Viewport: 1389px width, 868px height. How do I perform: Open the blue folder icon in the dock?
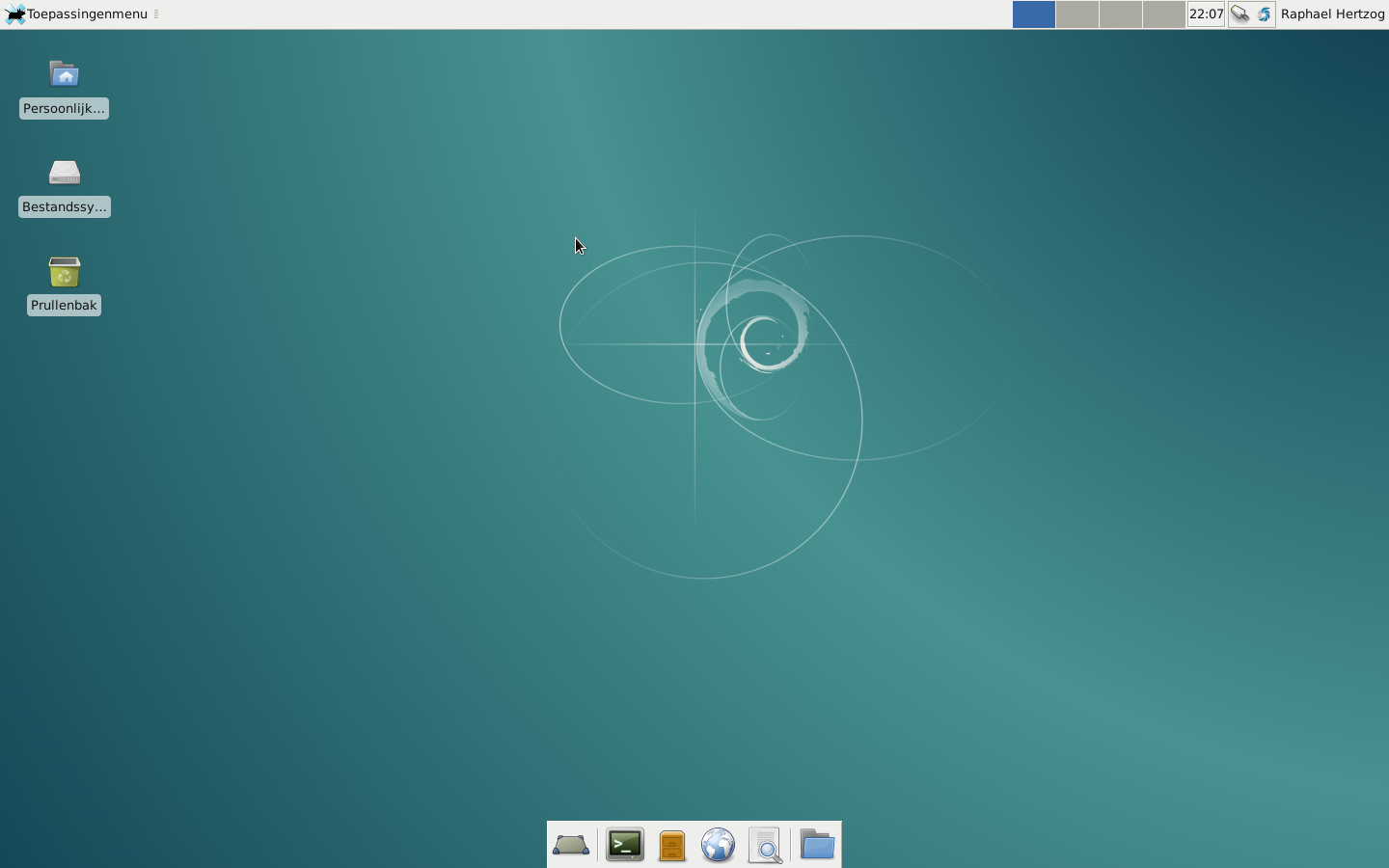[817, 845]
